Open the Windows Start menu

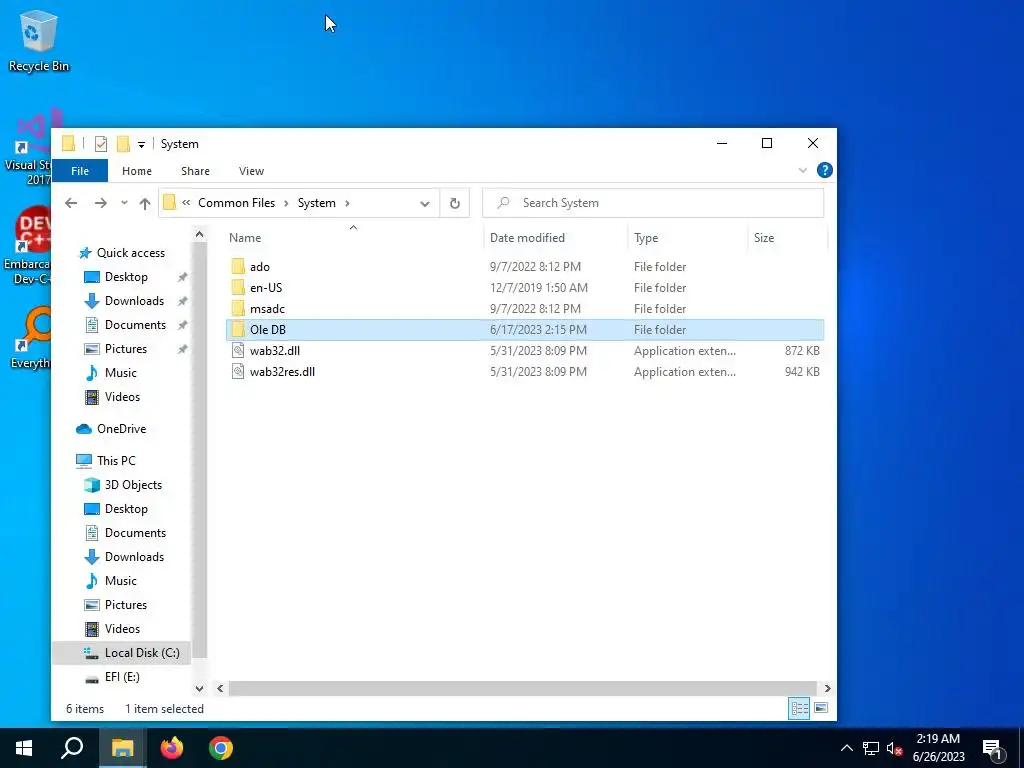(x=24, y=748)
